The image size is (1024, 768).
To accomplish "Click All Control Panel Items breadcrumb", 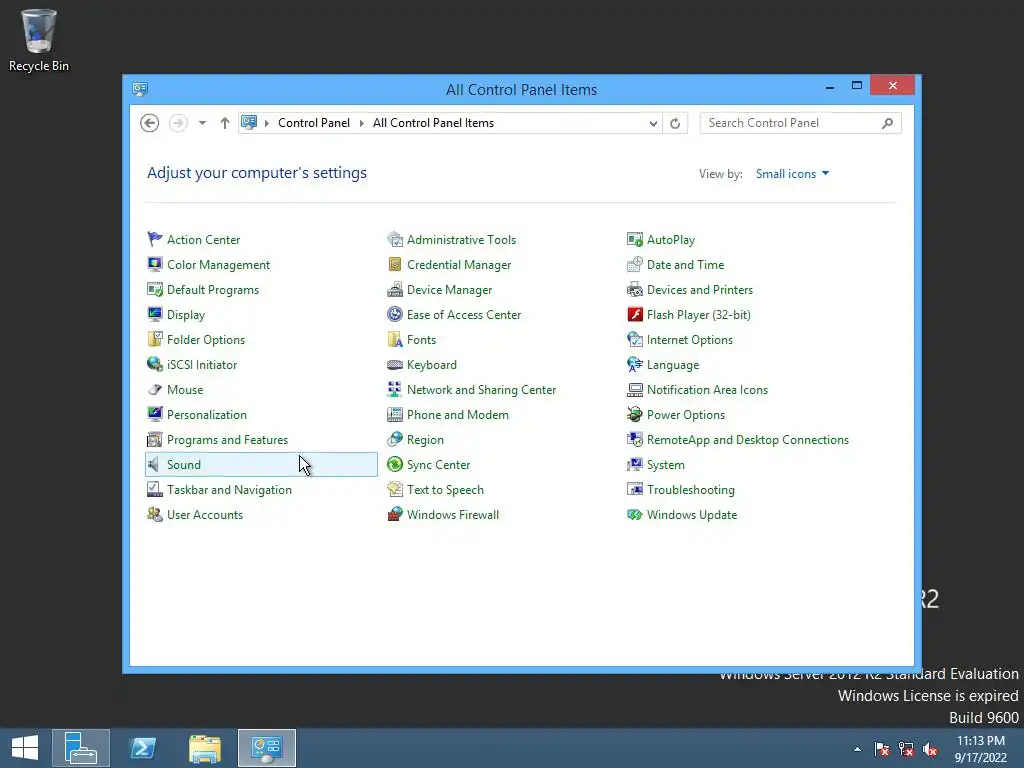I will pos(433,123).
